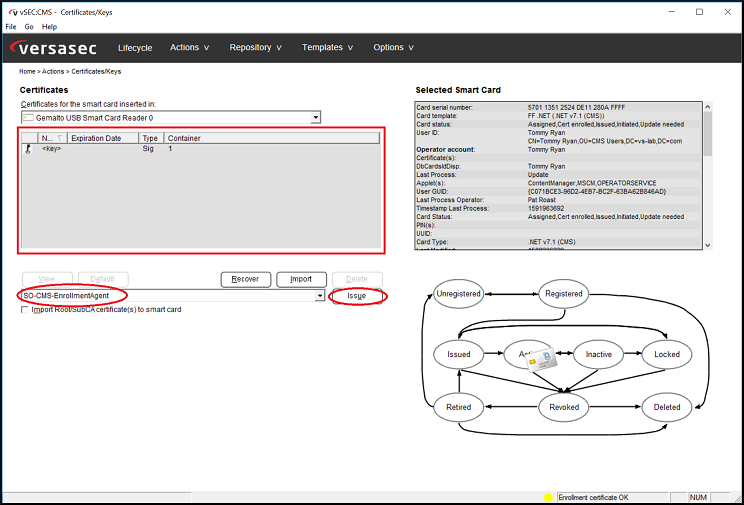Click the NUM status bar indicator
Viewport: 744px width, 505px height.
[x=698, y=497]
